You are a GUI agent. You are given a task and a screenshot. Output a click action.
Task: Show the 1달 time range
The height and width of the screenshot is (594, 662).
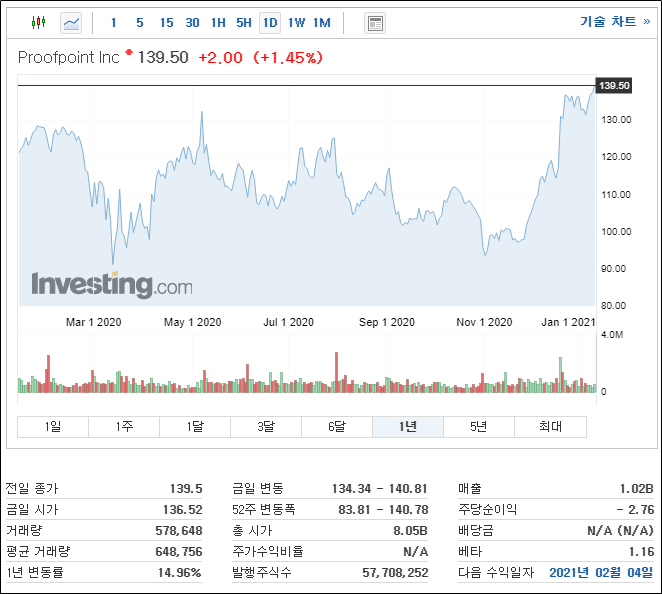(x=195, y=426)
